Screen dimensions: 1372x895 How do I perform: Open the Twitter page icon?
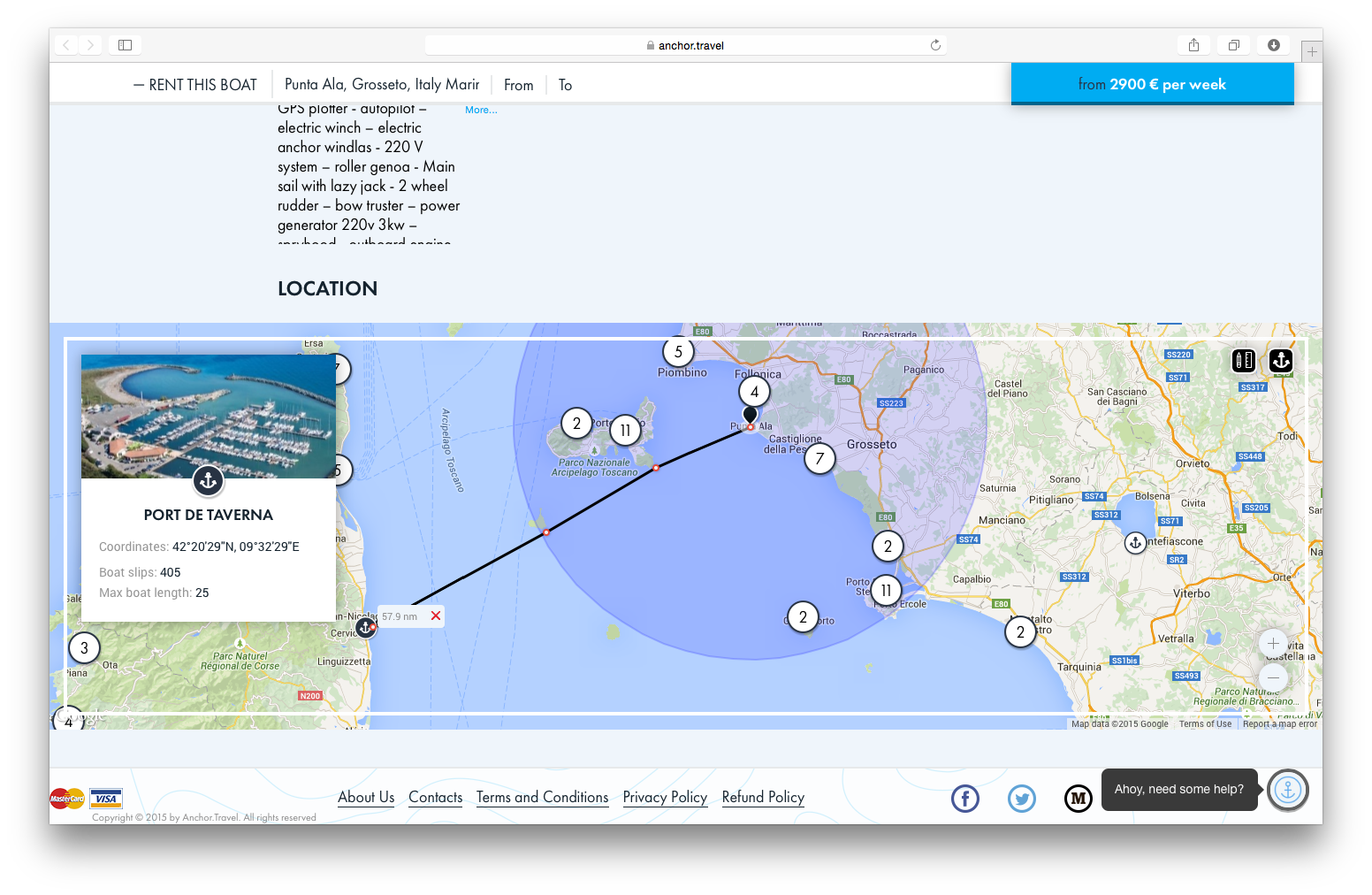coord(1021,799)
